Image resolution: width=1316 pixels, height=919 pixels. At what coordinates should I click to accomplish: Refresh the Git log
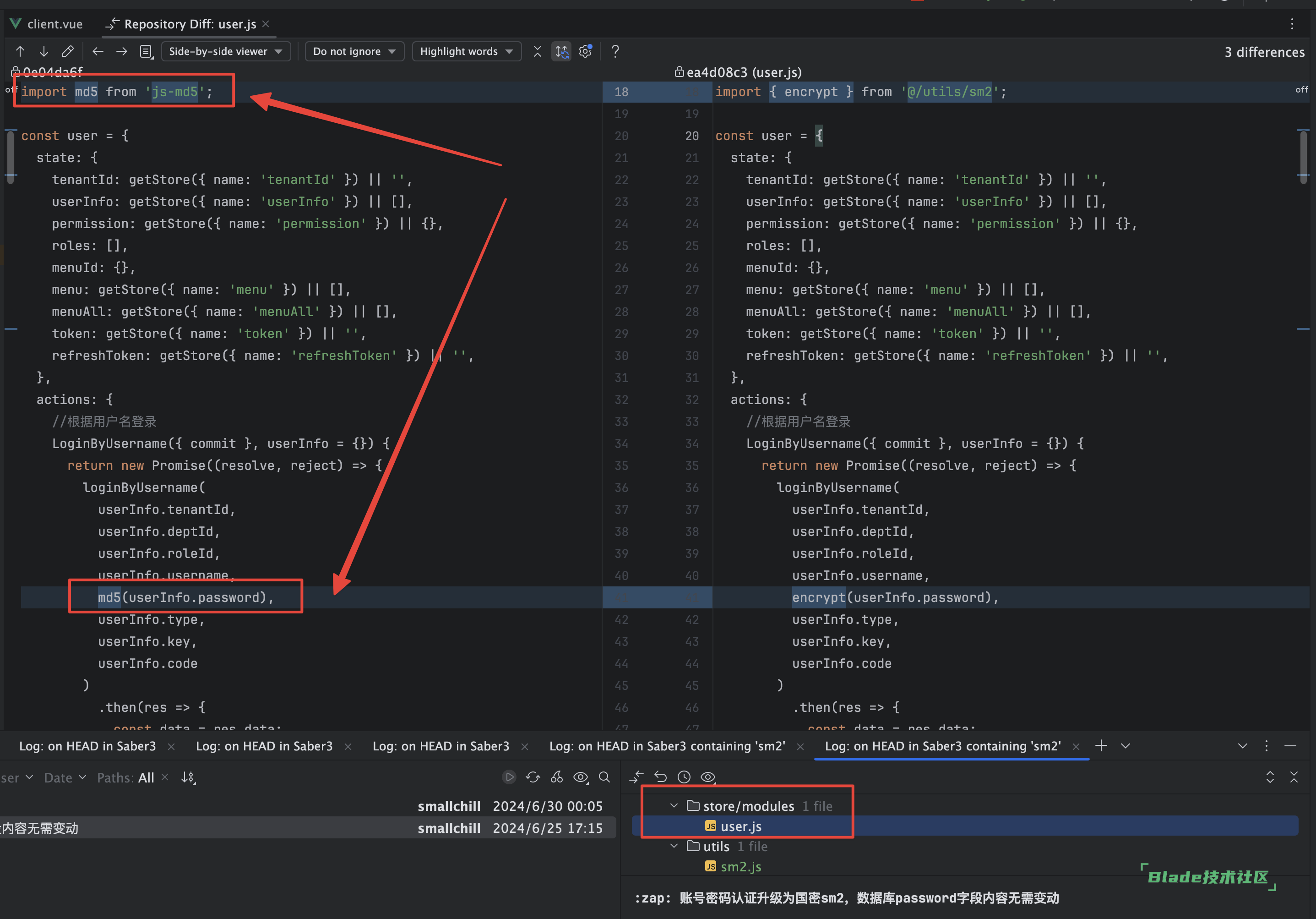(x=533, y=777)
